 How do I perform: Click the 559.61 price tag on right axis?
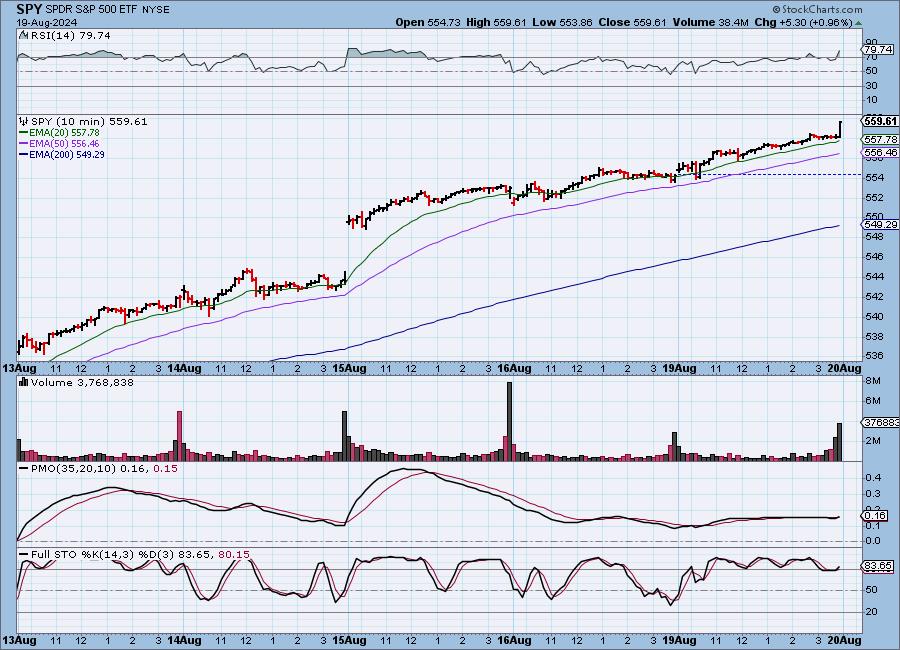pyautogui.click(x=880, y=121)
